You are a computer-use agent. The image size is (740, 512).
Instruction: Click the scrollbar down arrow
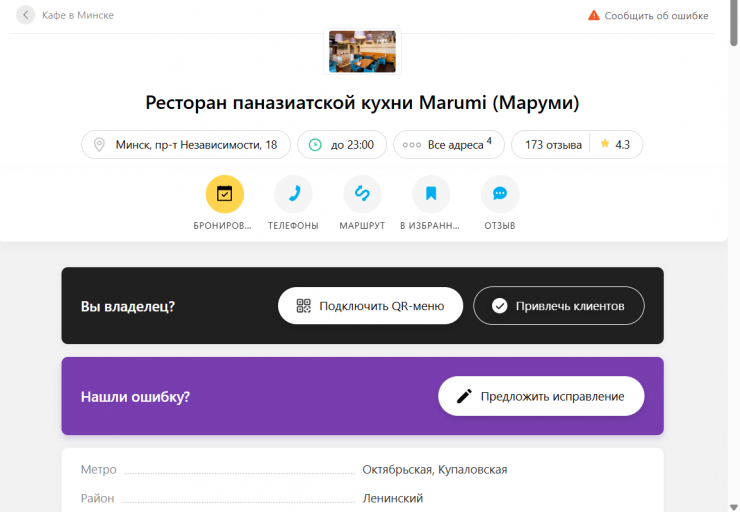point(734,507)
